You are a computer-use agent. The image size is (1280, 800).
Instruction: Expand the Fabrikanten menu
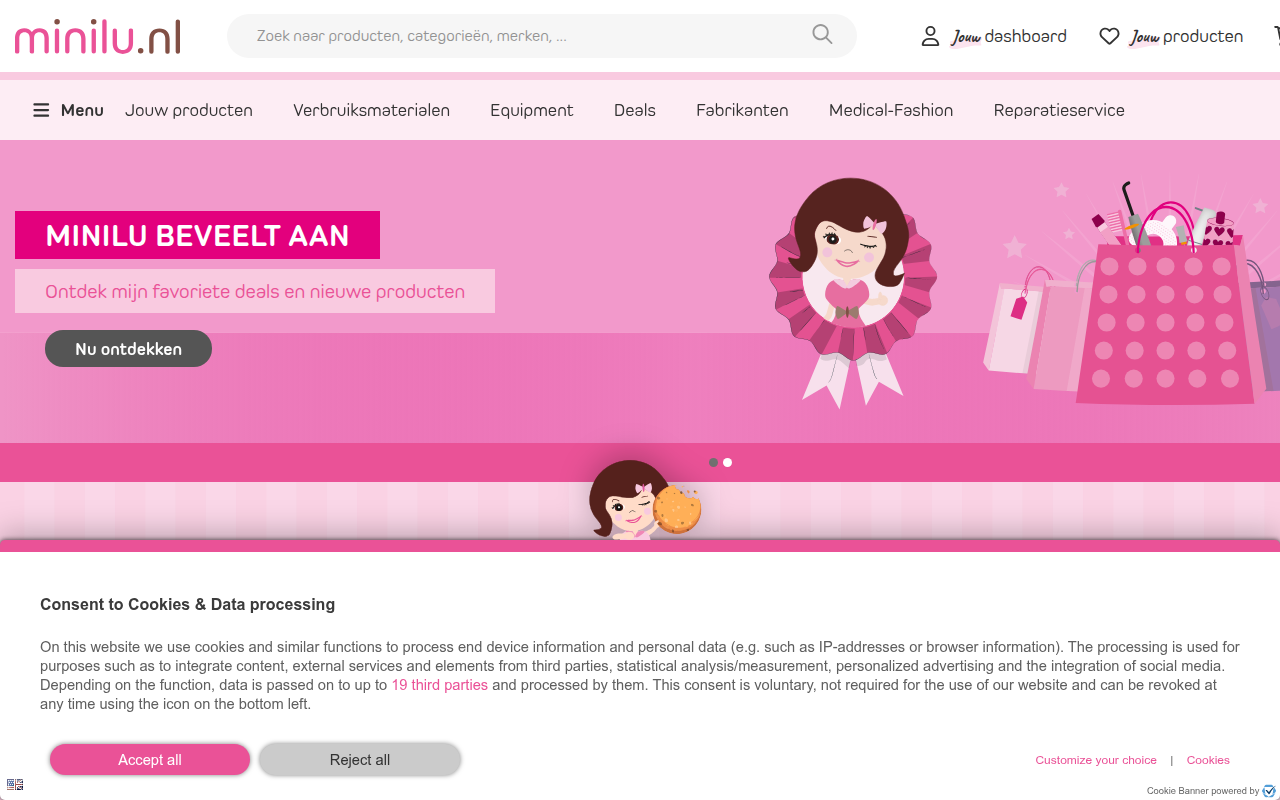point(742,110)
